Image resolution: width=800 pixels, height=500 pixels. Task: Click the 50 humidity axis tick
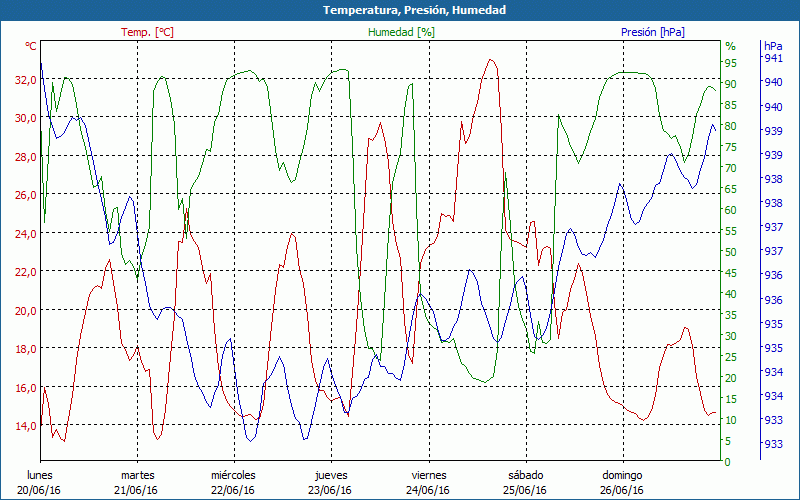pyautogui.click(x=731, y=252)
